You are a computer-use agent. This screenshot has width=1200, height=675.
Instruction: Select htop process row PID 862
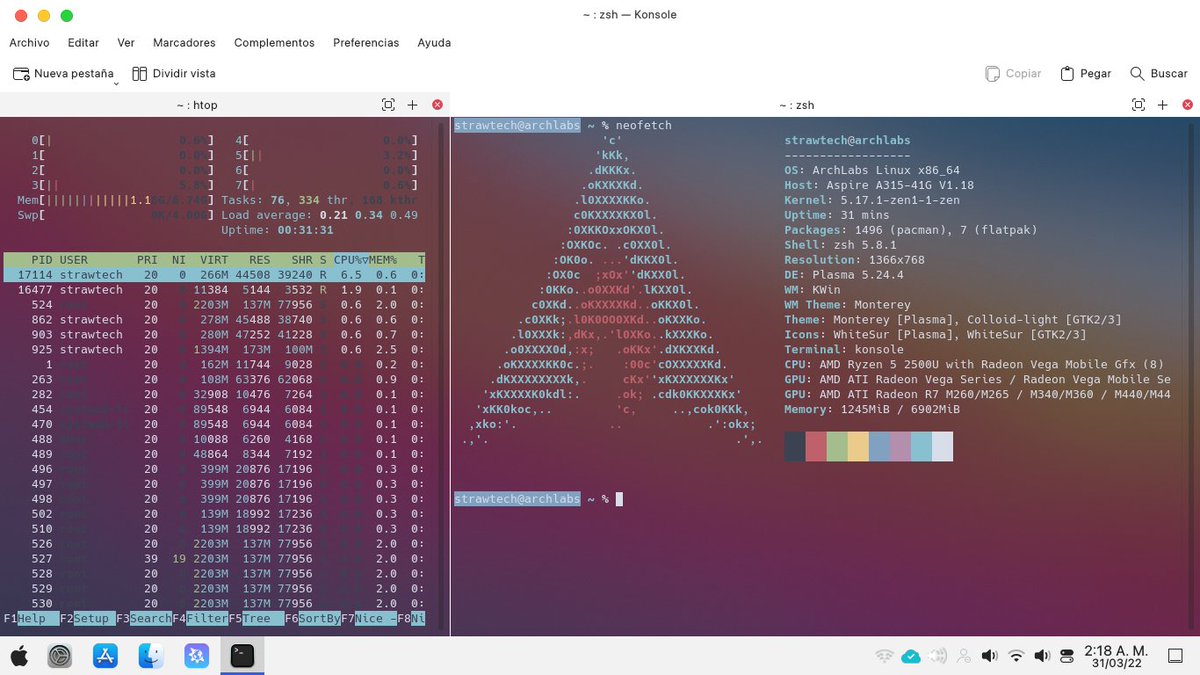tap(214, 320)
